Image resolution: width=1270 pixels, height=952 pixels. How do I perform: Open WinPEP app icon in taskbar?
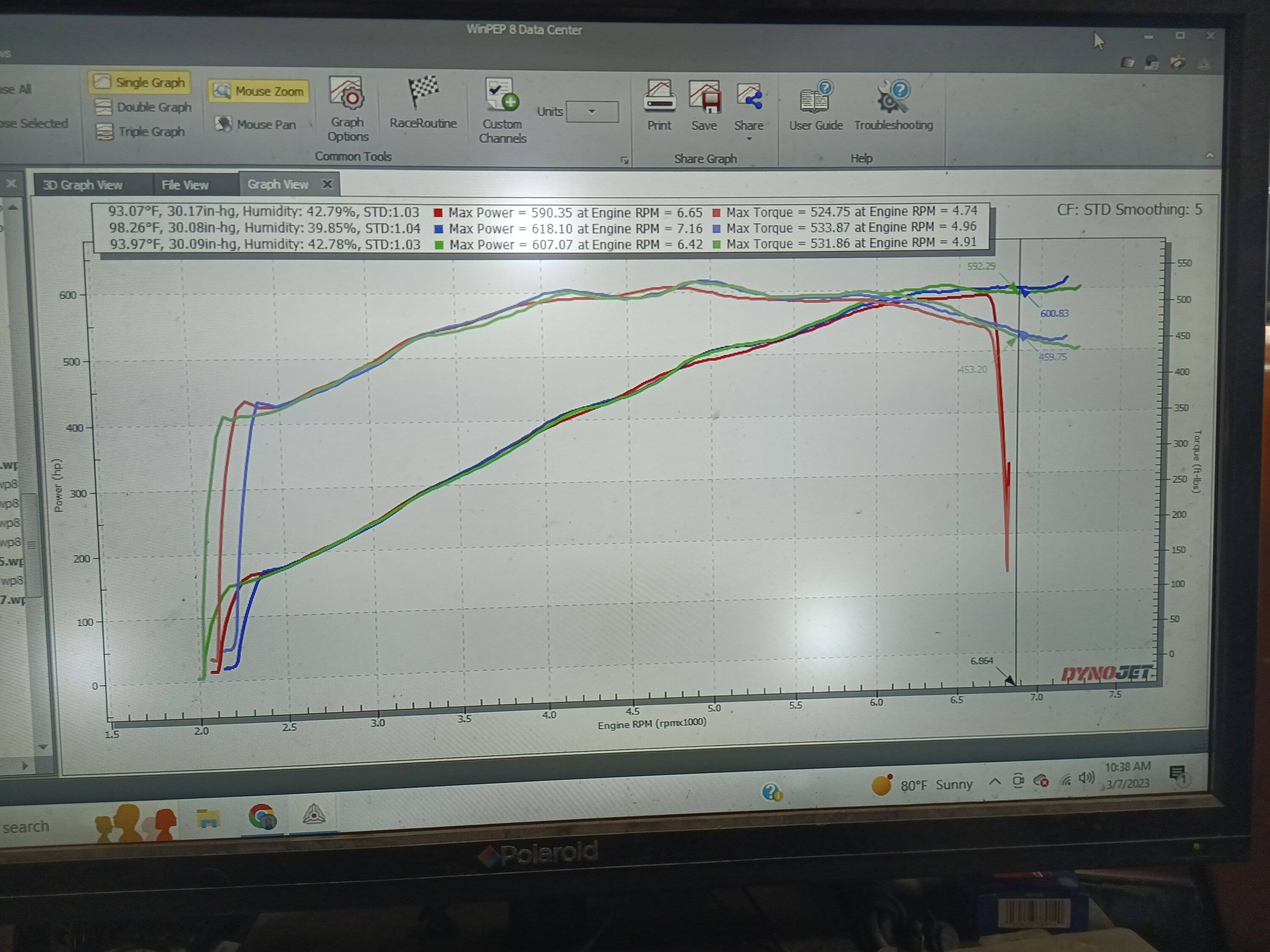[x=314, y=814]
